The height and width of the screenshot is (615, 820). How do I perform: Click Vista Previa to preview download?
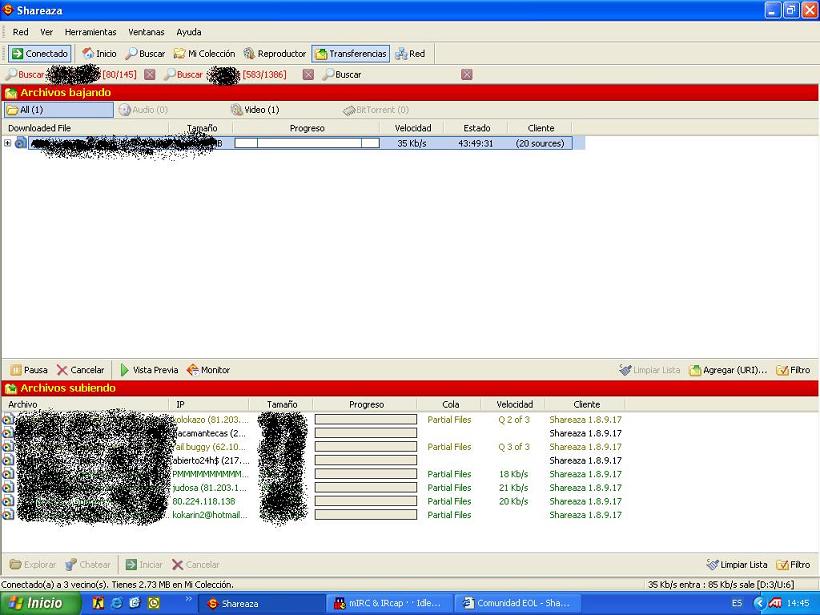[x=148, y=370]
